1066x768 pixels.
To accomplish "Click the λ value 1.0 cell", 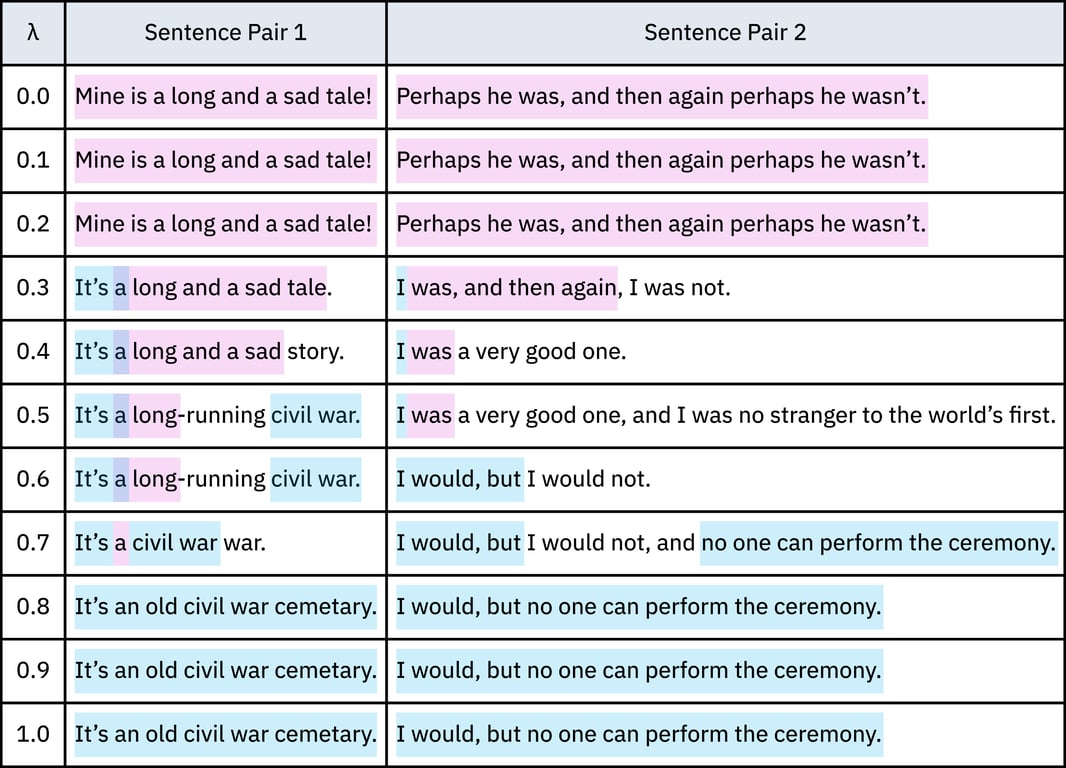I will click(33, 734).
